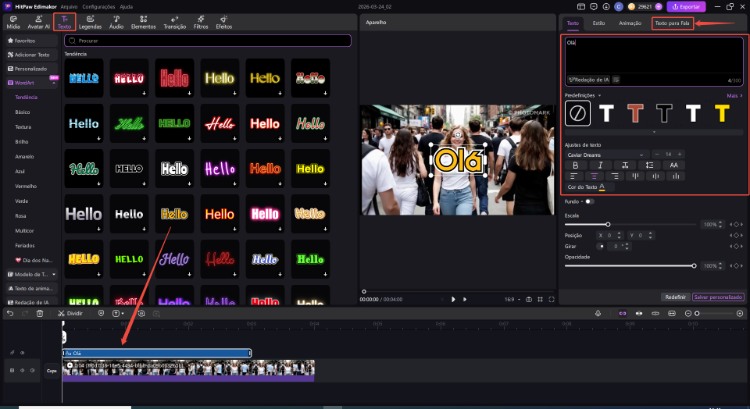Adjust line spacing of text
The width and height of the screenshot is (750, 409).
pos(649,165)
